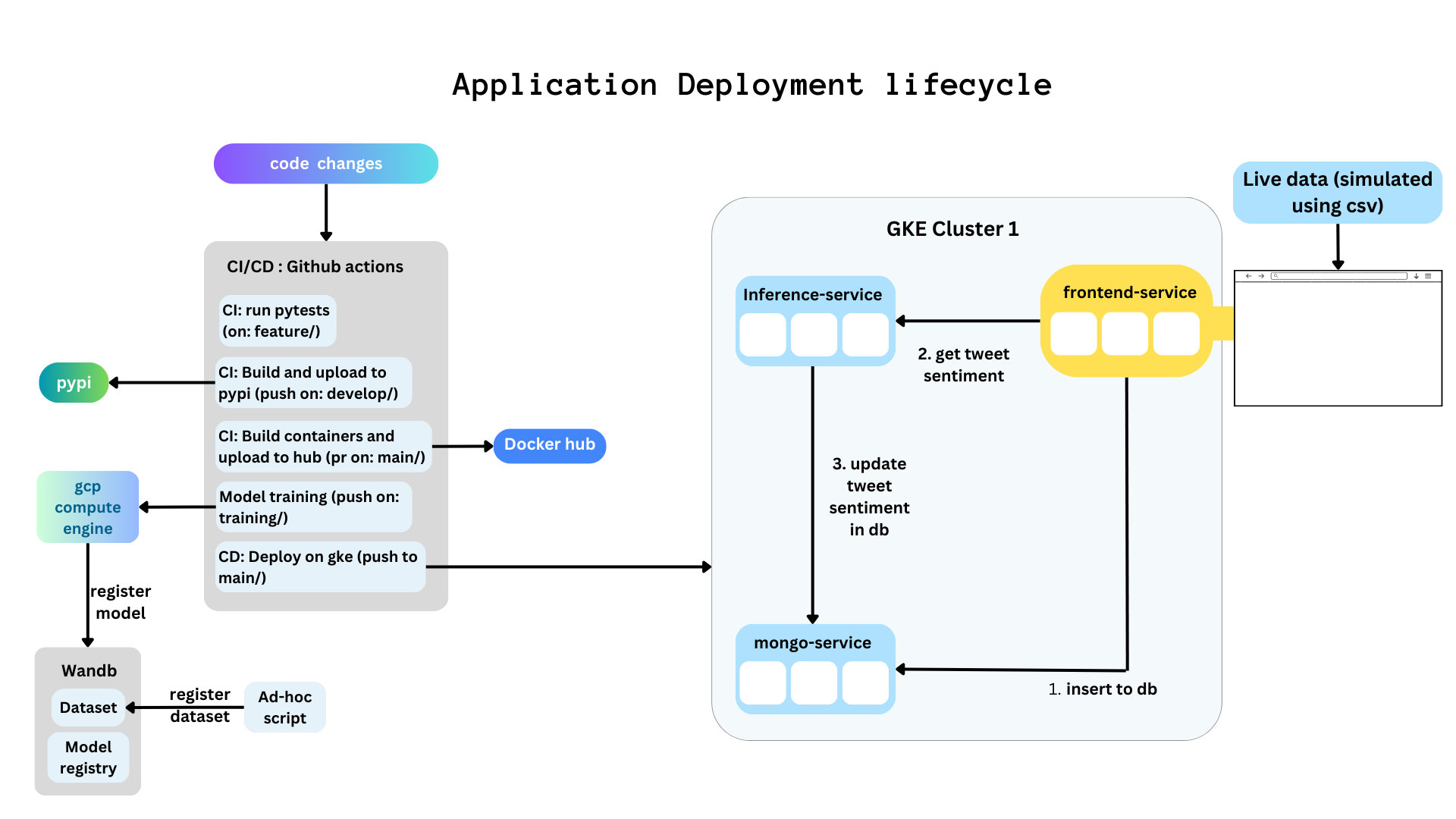Select the Model registry box inside Wandb
Screen dimensions: 1456x819
(88, 757)
